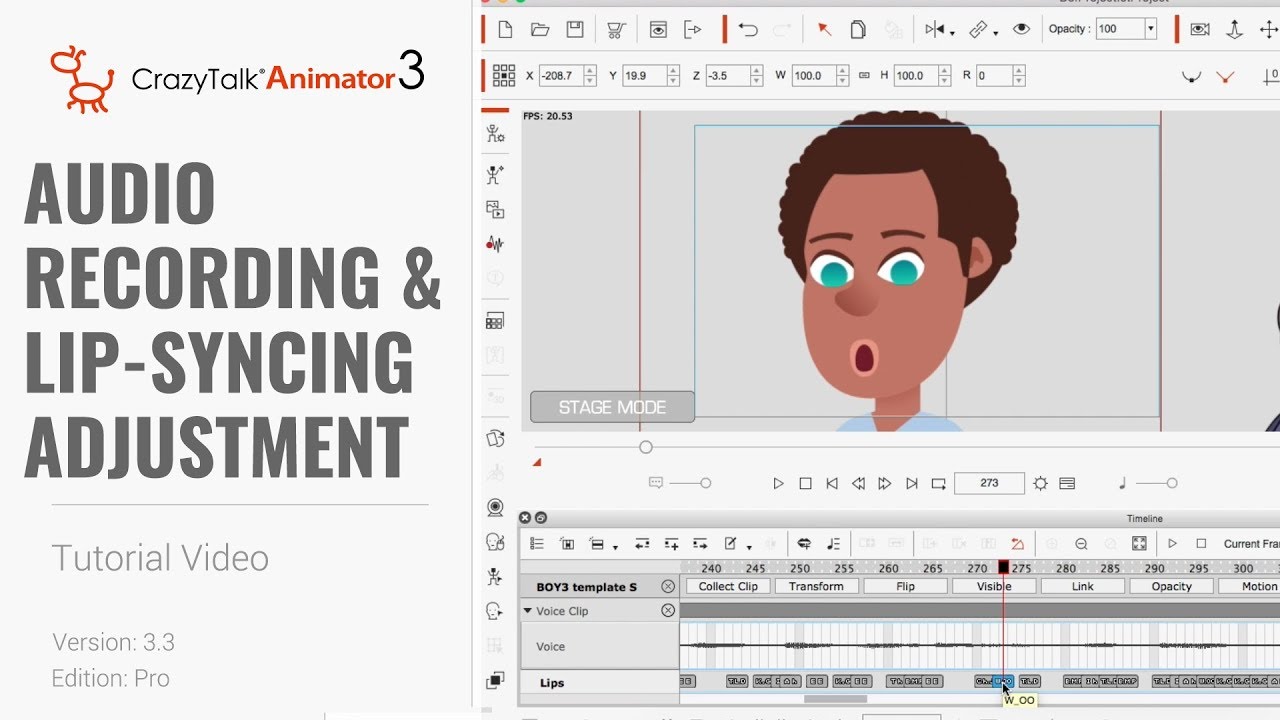Screen dimensions: 1280x720
Task: Play the animation
Action: click(x=778, y=483)
